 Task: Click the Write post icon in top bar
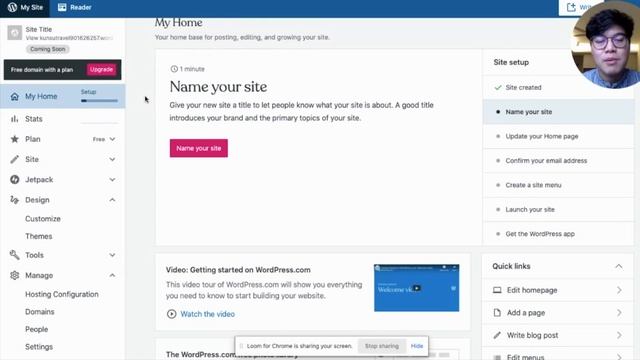point(571,7)
